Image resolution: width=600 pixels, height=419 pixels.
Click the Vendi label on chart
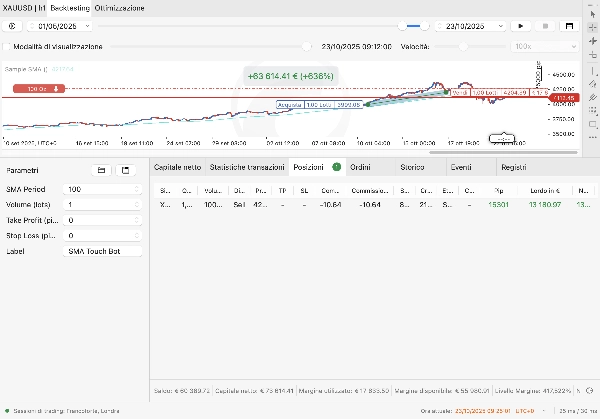460,93
